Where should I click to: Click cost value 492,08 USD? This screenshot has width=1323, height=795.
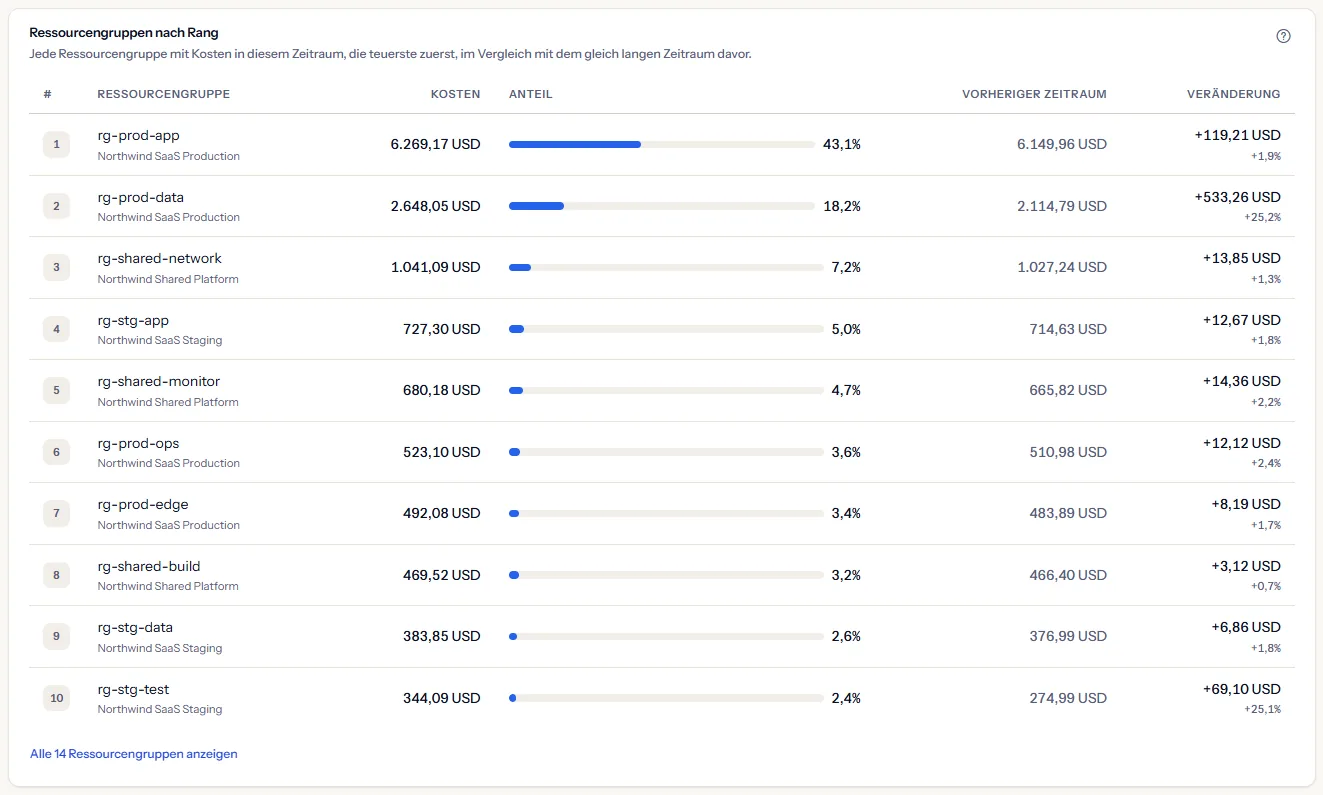tap(441, 513)
